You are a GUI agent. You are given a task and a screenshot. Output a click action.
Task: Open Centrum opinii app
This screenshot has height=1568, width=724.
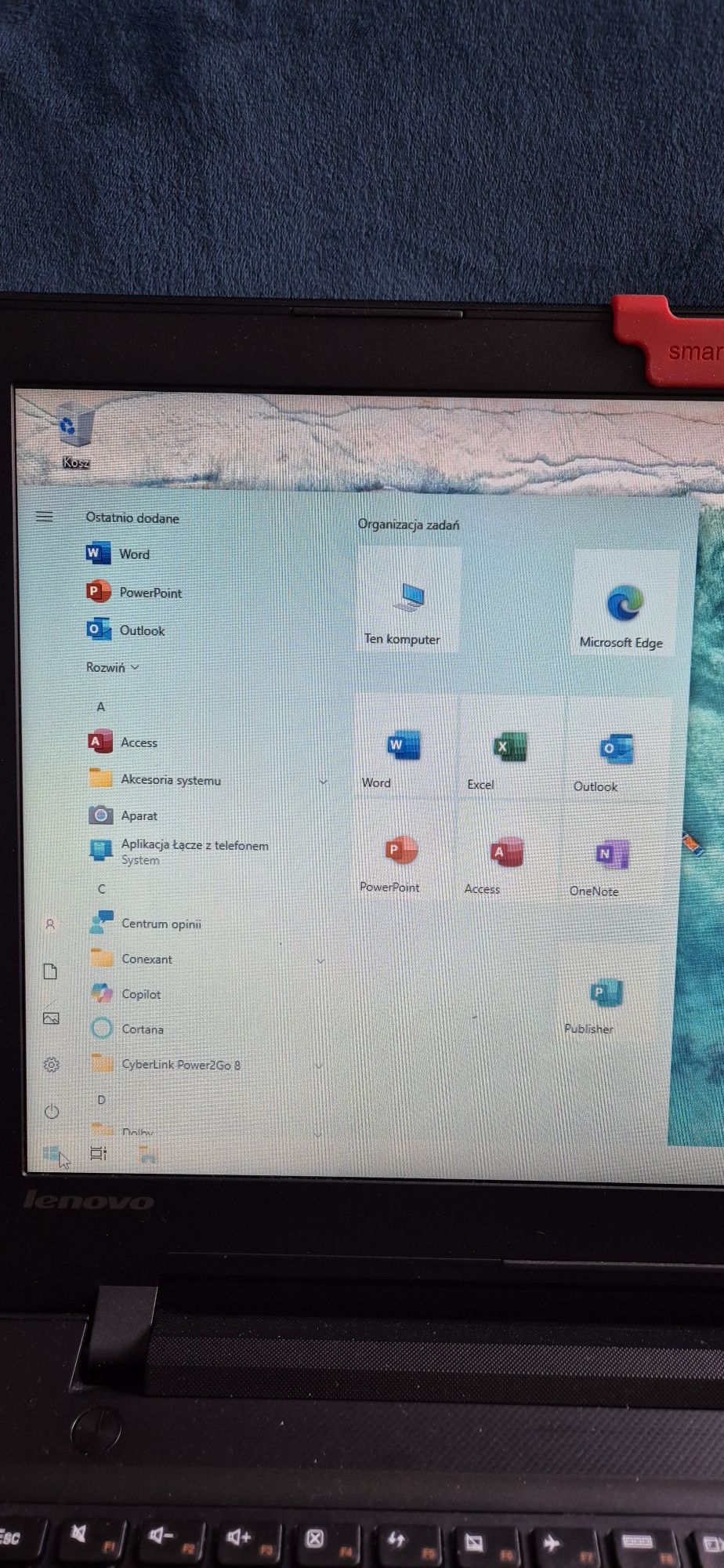(145, 924)
